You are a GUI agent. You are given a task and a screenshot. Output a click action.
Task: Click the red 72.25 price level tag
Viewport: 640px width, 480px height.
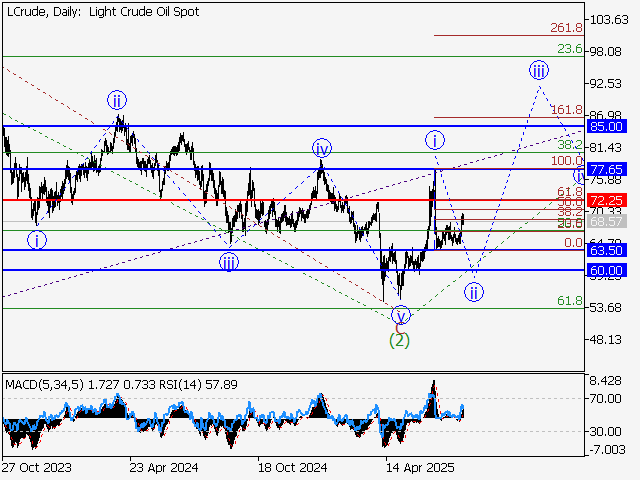click(x=607, y=200)
